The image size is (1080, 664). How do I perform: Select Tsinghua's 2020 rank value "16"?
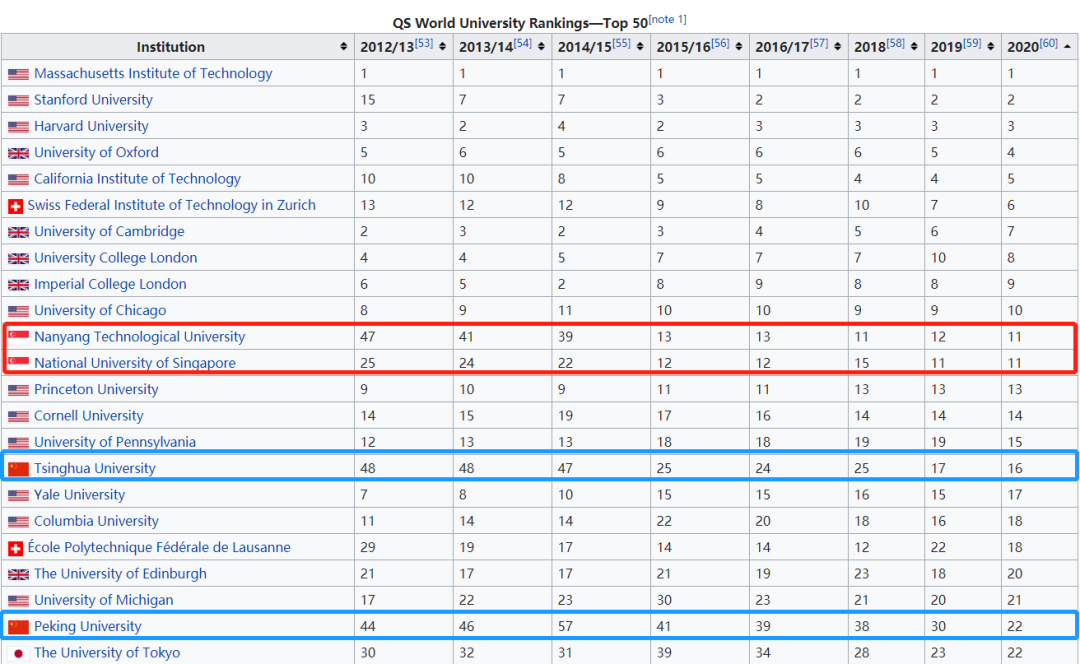click(x=1015, y=468)
